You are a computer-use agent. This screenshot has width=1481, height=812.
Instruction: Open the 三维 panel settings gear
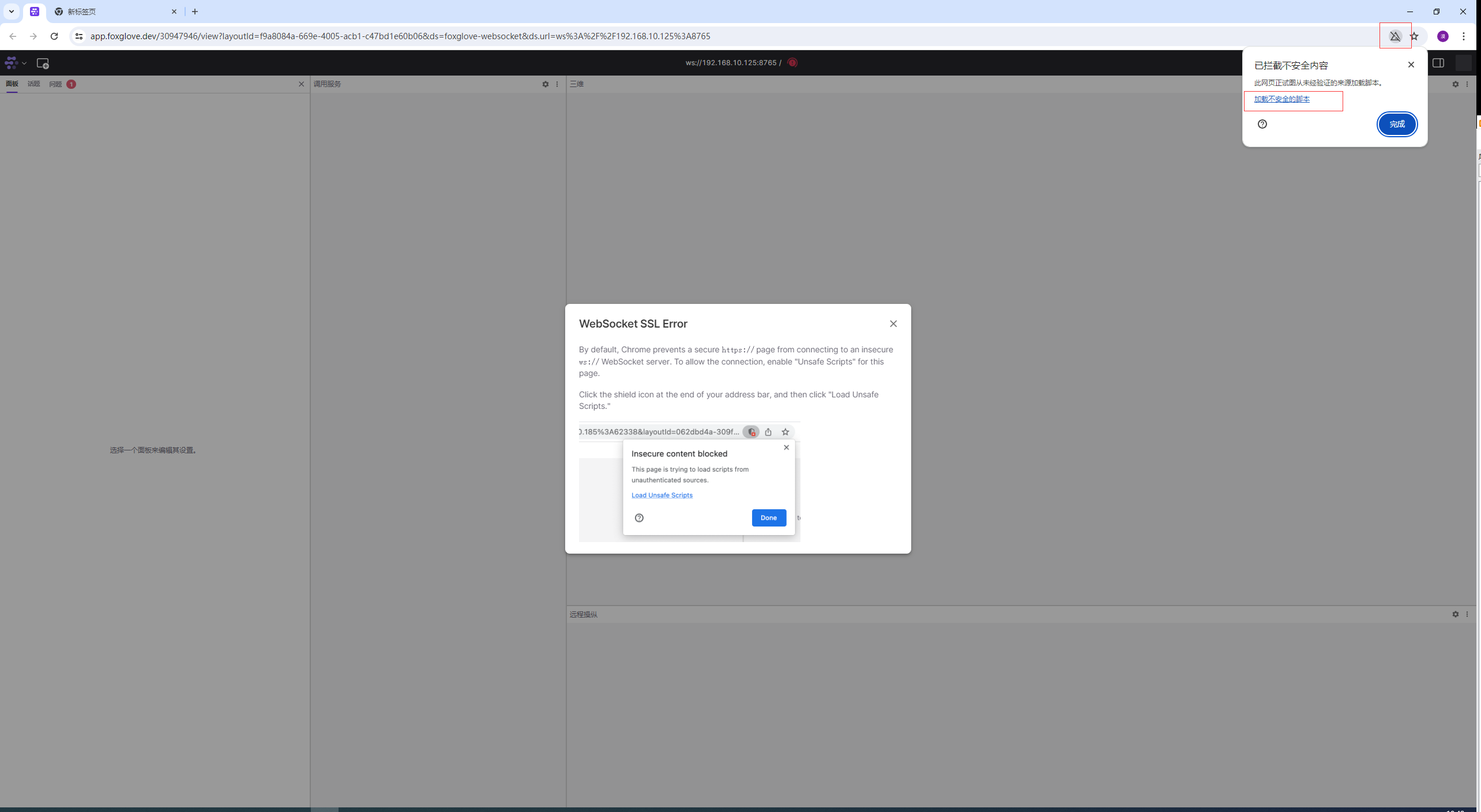click(x=1455, y=84)
